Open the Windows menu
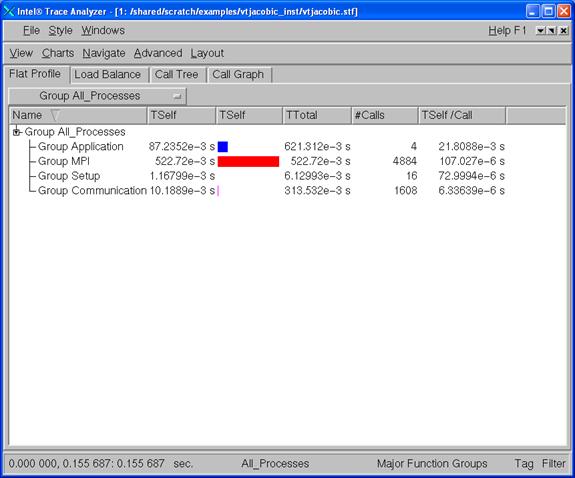Screen dimensions: 575x478 point(103,30)
